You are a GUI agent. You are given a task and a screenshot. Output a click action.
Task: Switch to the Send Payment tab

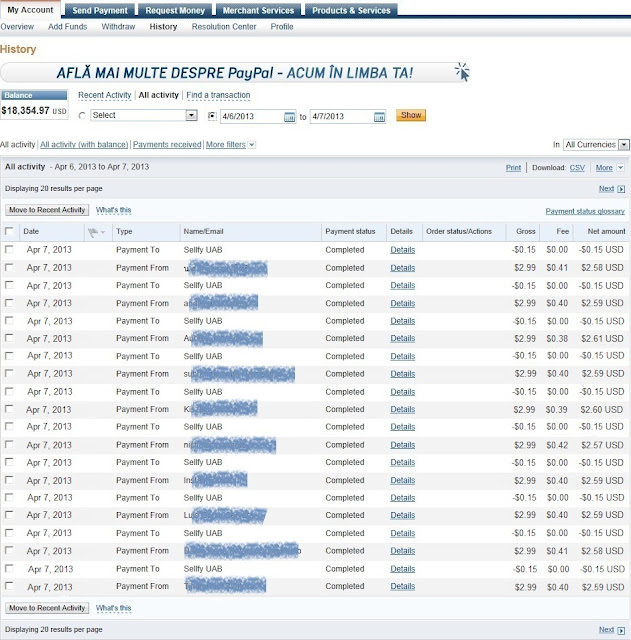[100, 10]
